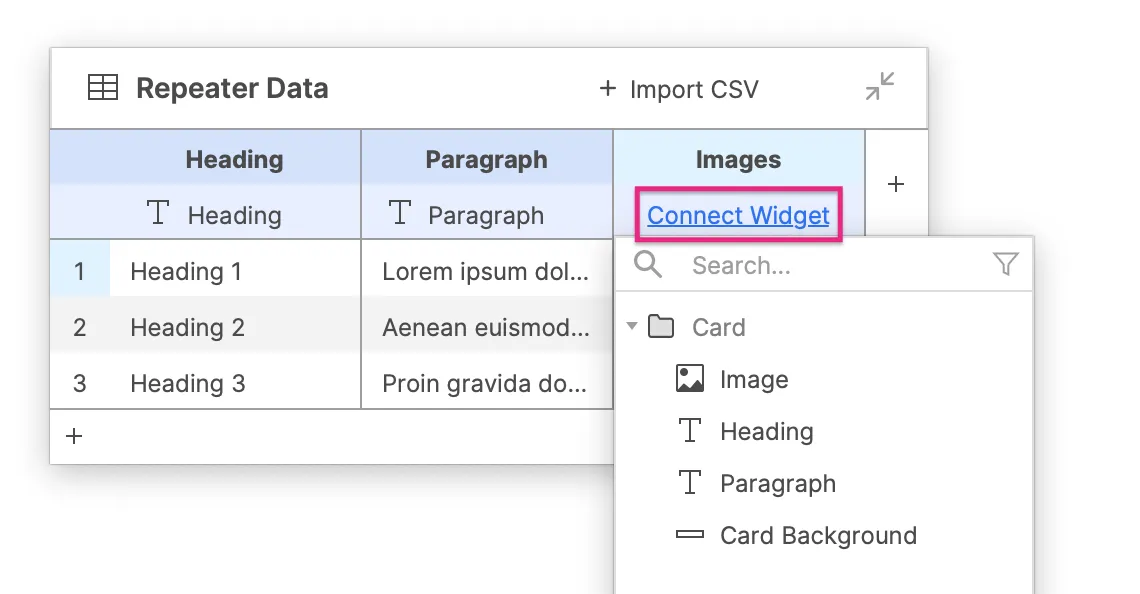Add a new row with plus icon
The height and width of the screenshot is (594, 1140).
coord(74,436)
